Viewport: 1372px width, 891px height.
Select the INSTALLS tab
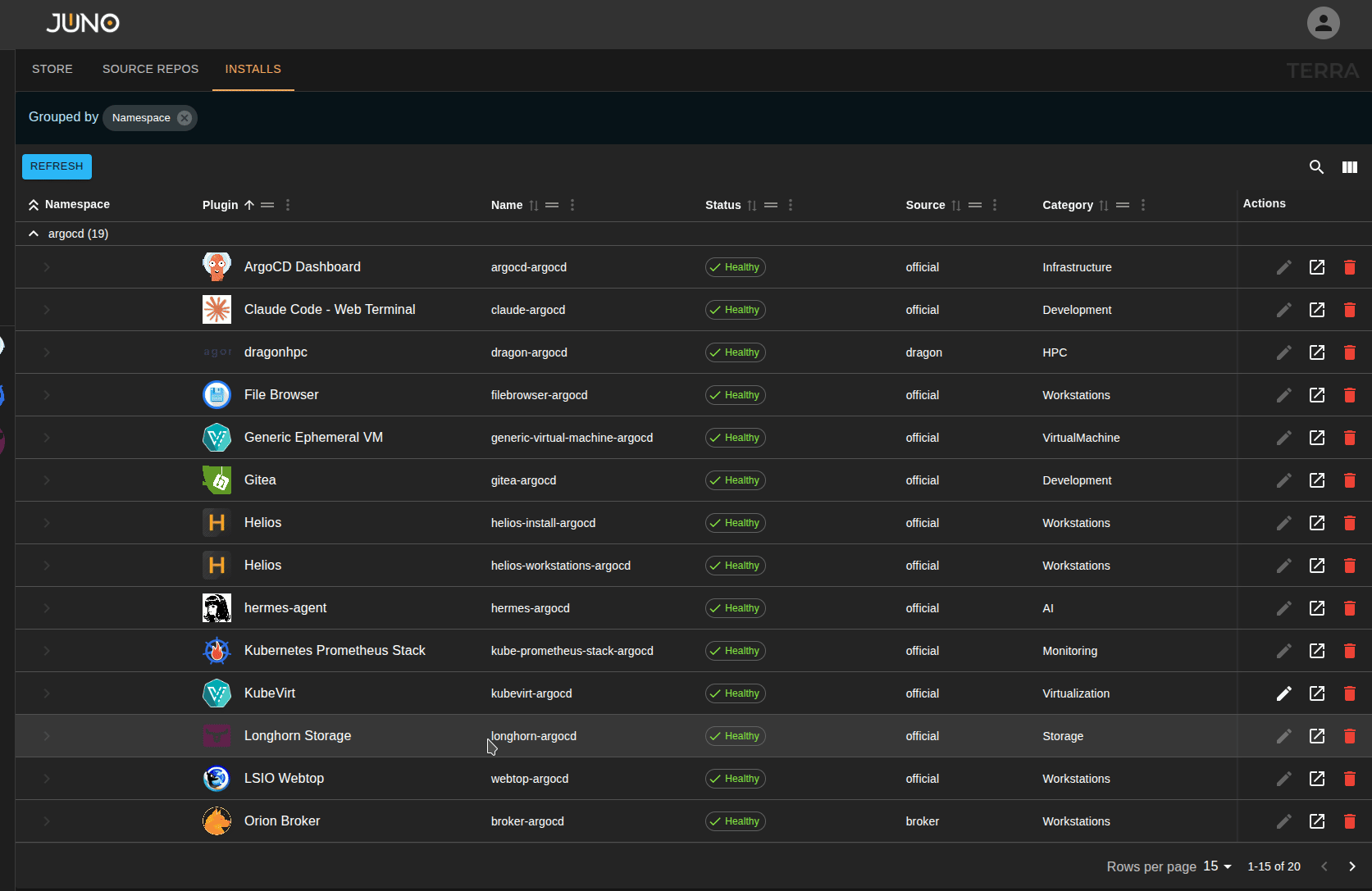(253, 69)
